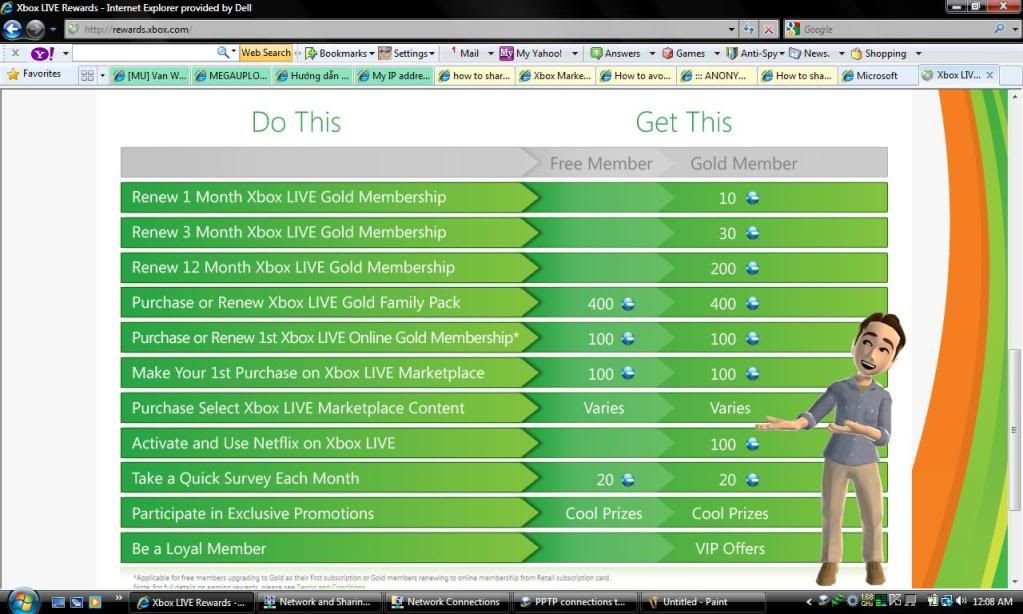The image size is (1023, 614).
Task: Open Yahoo Games from the toolbar
Action: point(683,54)
